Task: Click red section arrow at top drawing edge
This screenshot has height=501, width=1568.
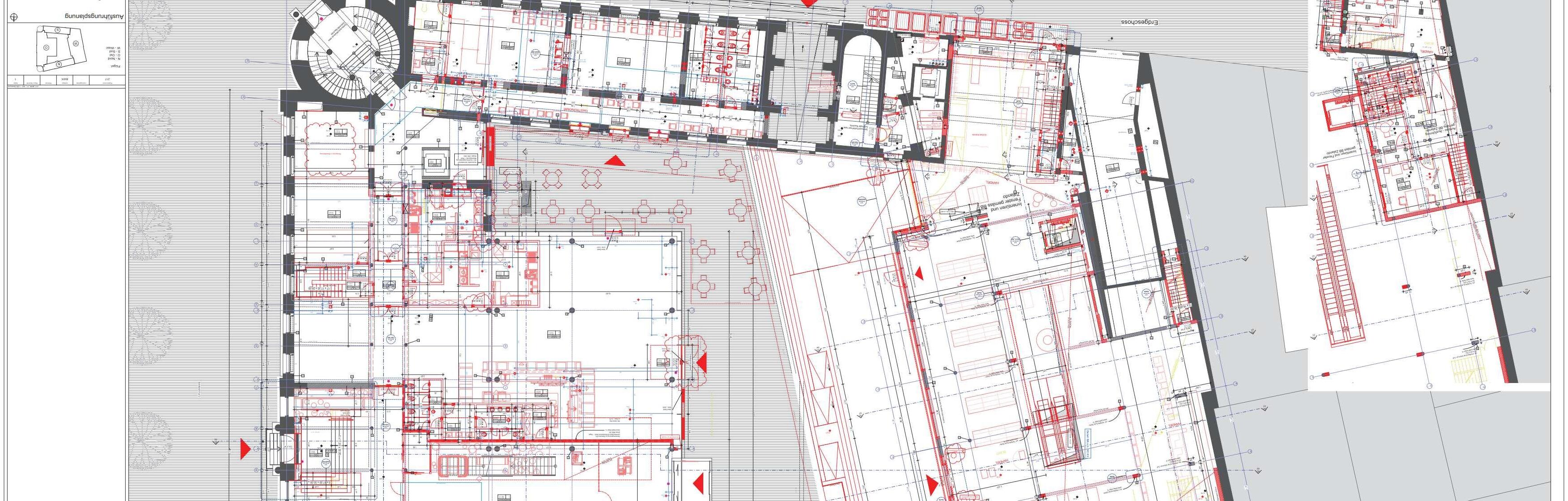Action: coord(808,2)
